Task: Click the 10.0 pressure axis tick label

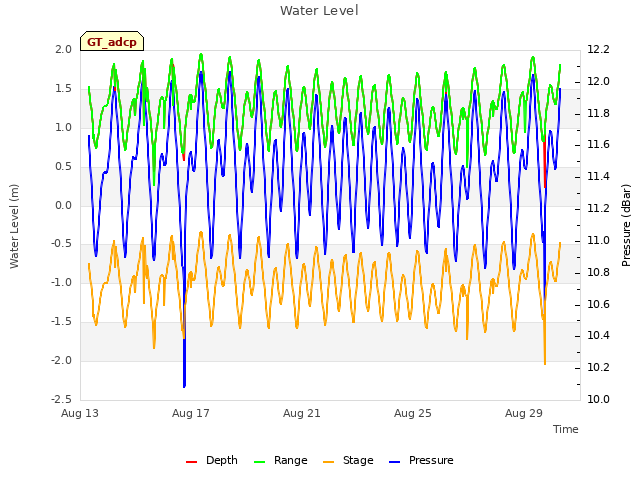Action: 598,399
